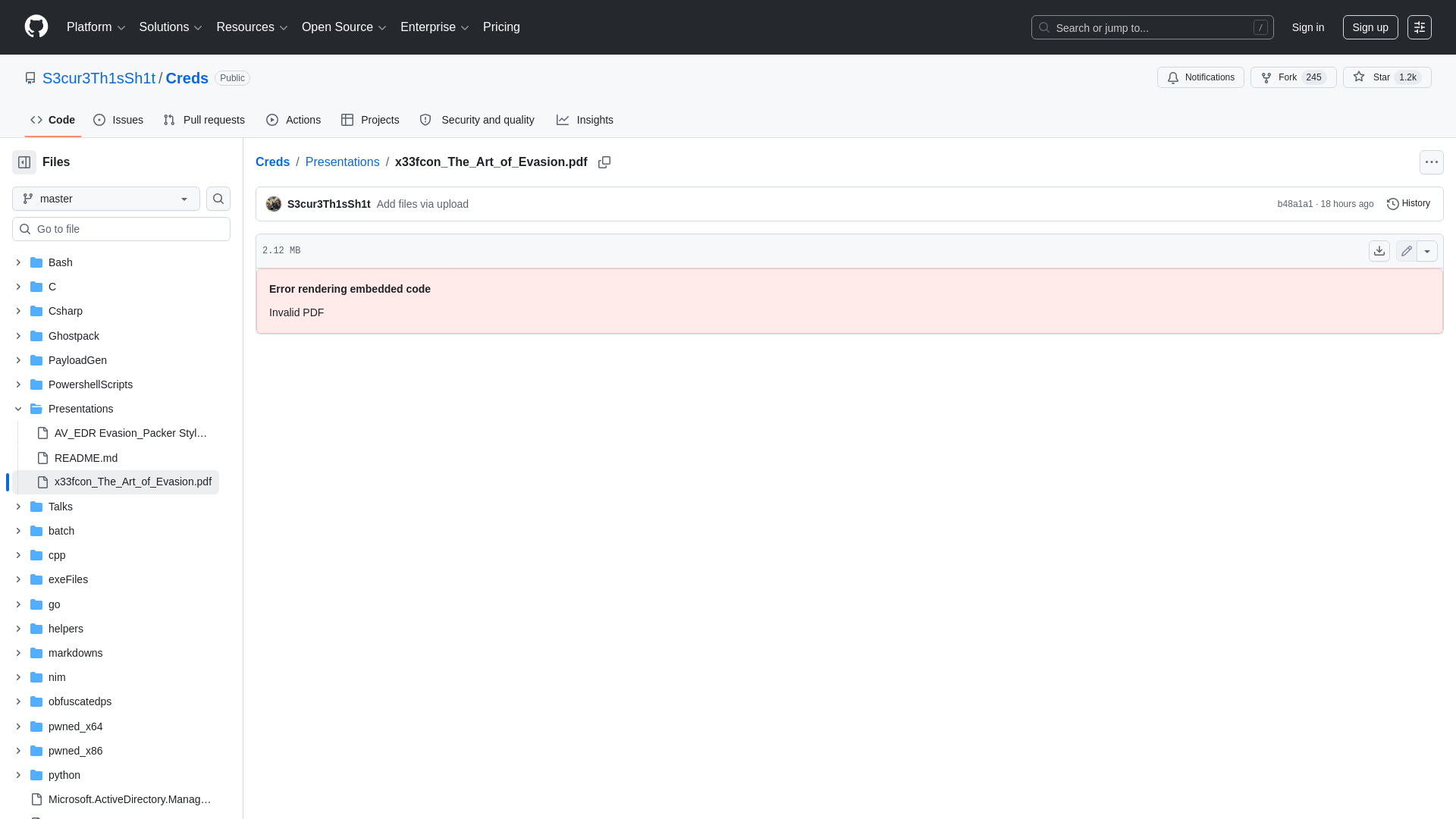Image resolution: width=1456 pixels, height=819 pixels.
Task: Expand the C folder chevron
Action: click(x=18, y=287)
